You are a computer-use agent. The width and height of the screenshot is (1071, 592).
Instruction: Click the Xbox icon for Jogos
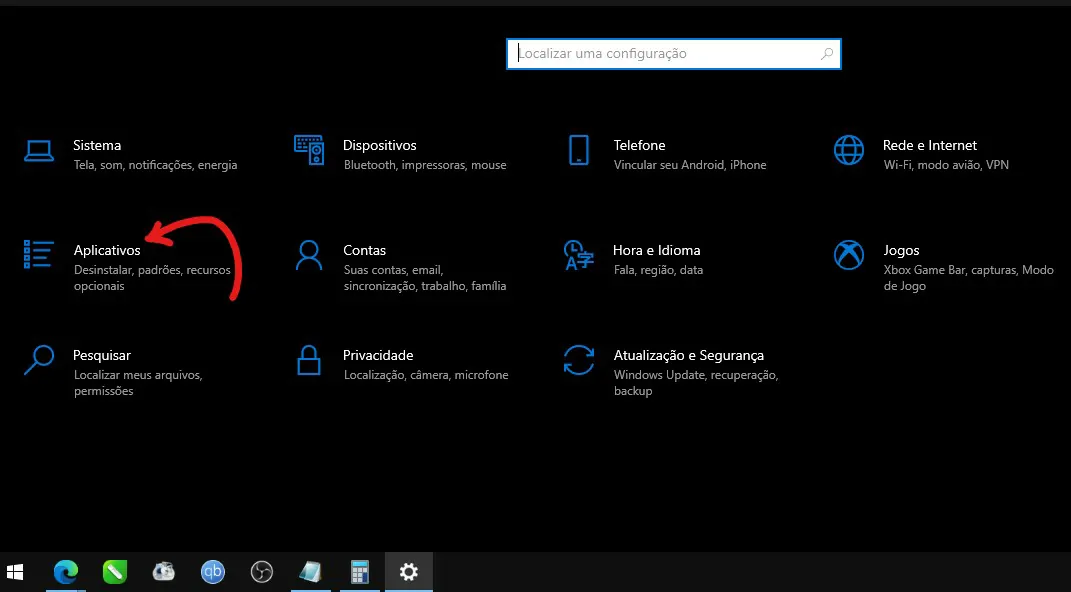click(848, 255)
